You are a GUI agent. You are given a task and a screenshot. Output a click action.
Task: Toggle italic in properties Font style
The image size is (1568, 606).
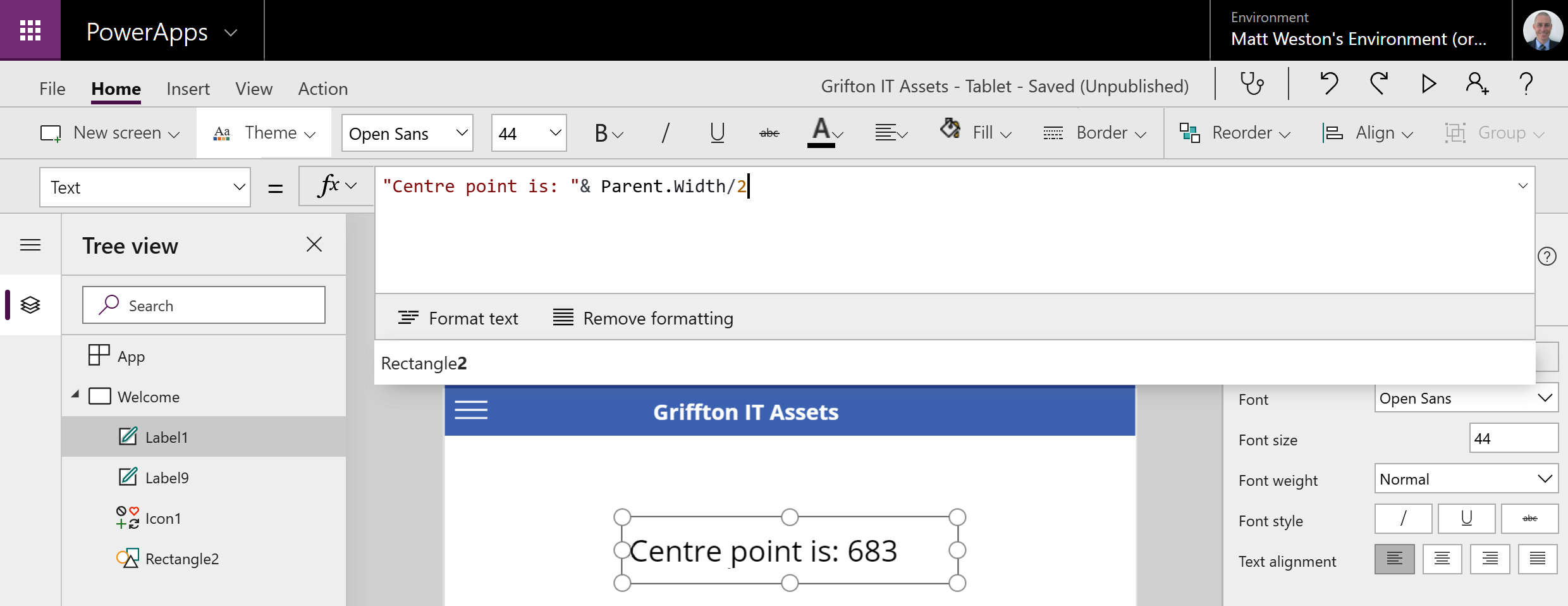[1404, 519]
